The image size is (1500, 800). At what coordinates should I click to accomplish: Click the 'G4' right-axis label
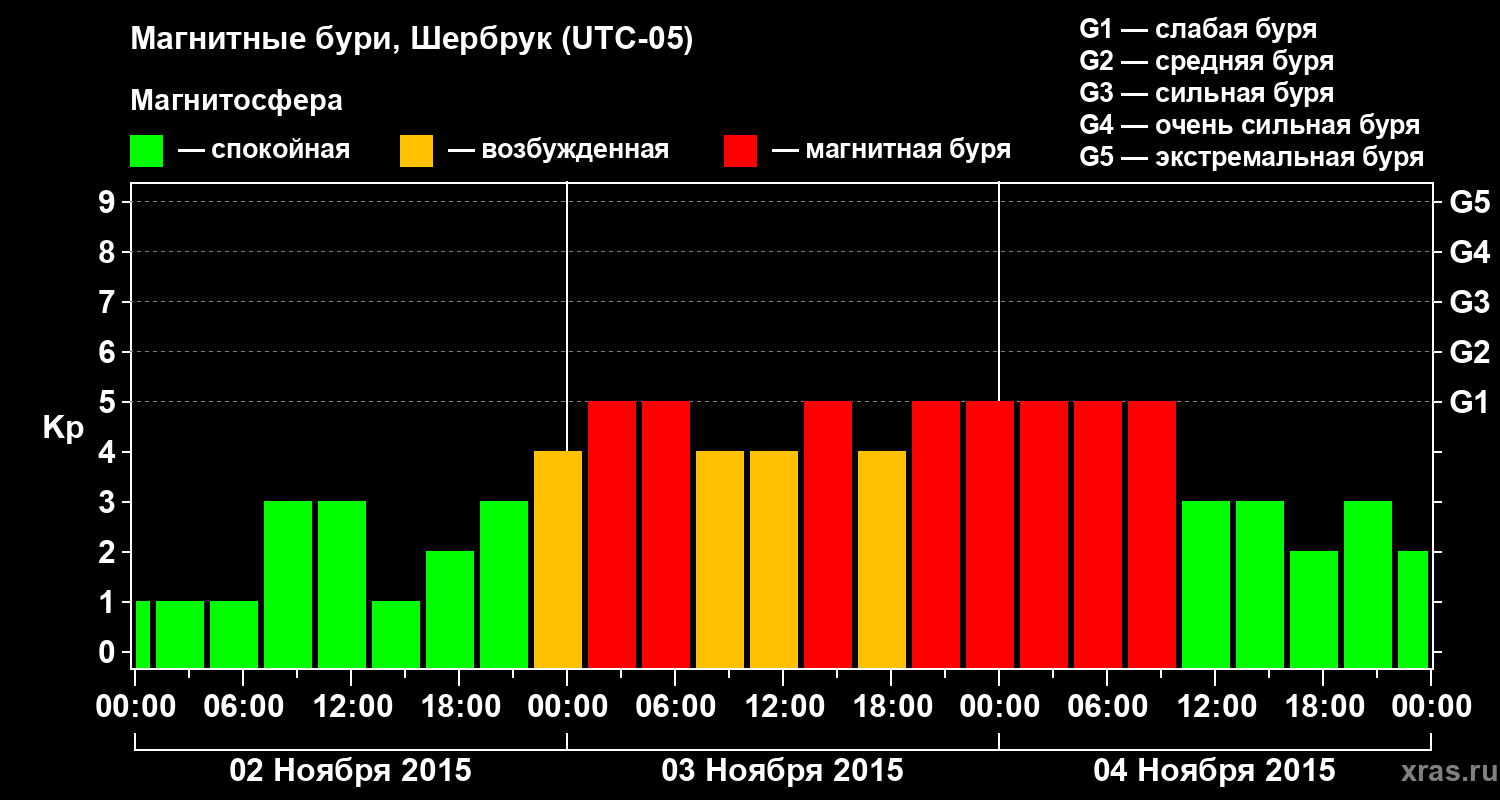1470,252
